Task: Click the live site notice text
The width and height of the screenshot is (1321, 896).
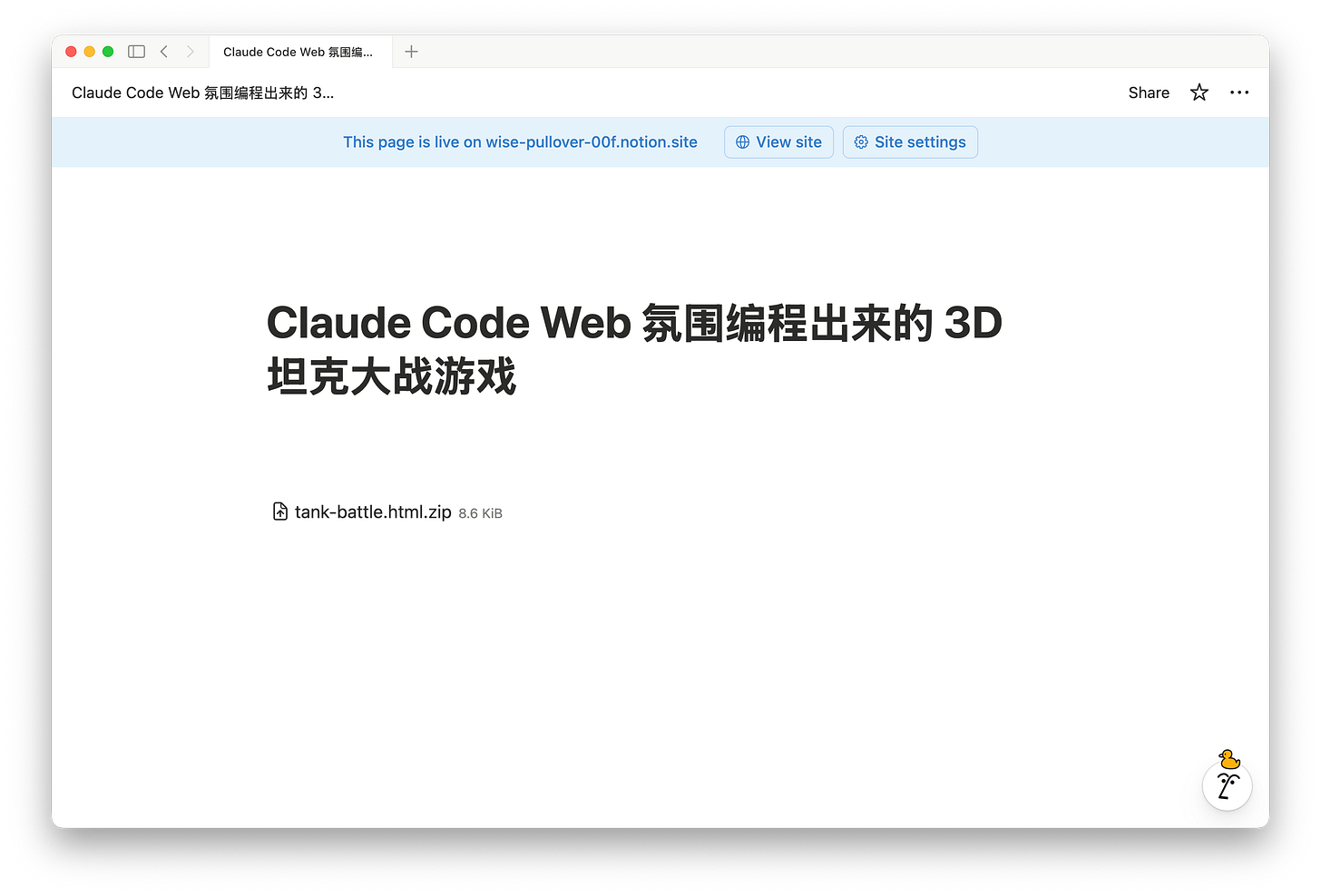Action: tap(520, 142)
